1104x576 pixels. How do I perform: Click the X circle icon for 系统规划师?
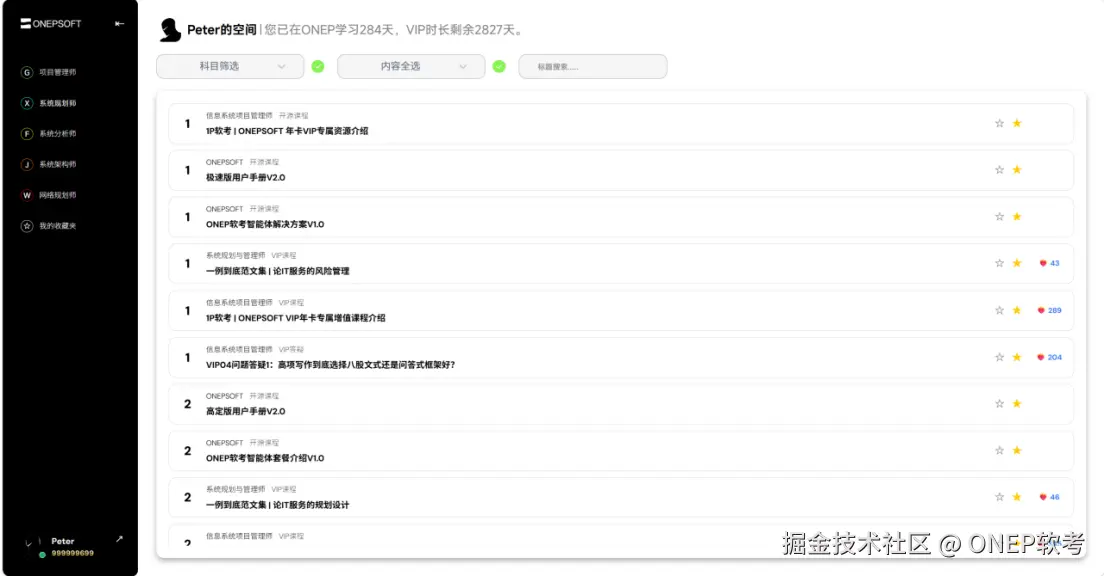click(27, 103)
